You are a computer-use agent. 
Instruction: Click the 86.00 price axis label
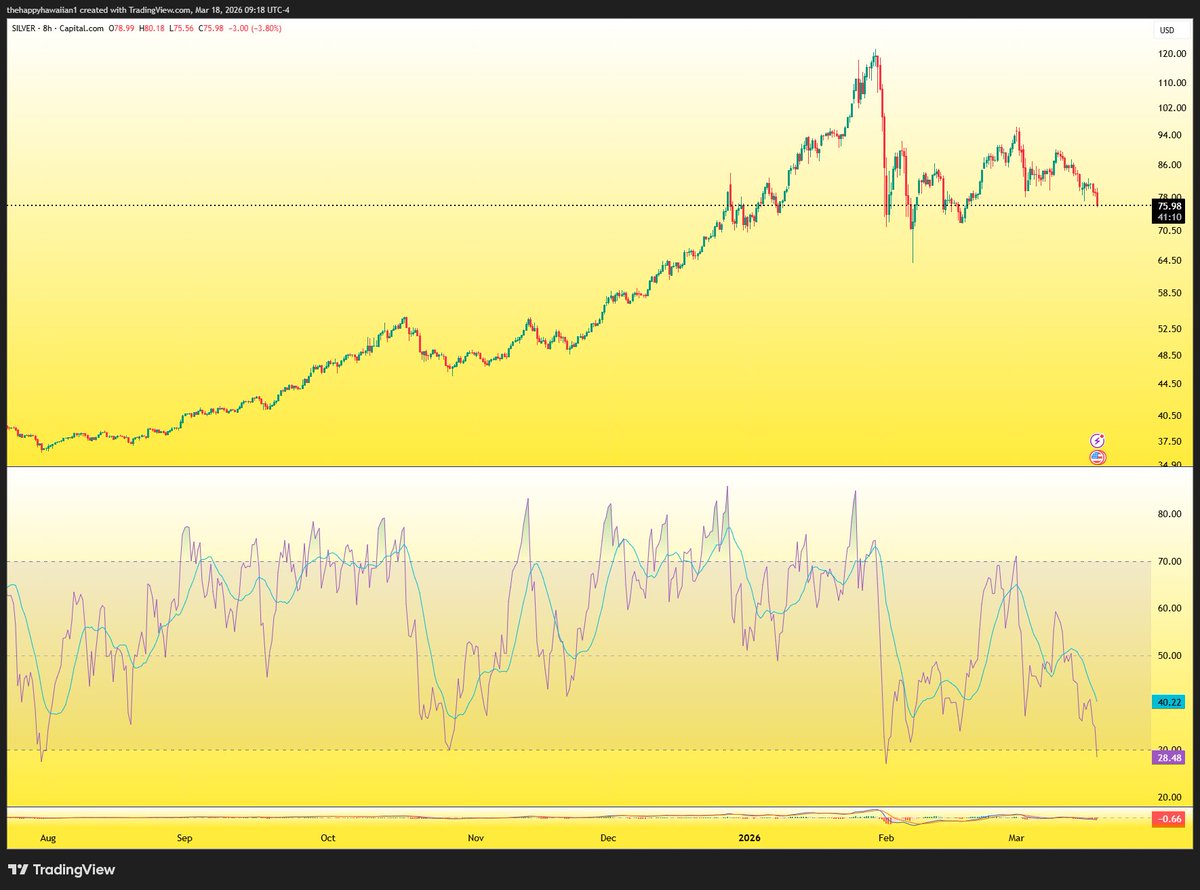(1170, 165)
